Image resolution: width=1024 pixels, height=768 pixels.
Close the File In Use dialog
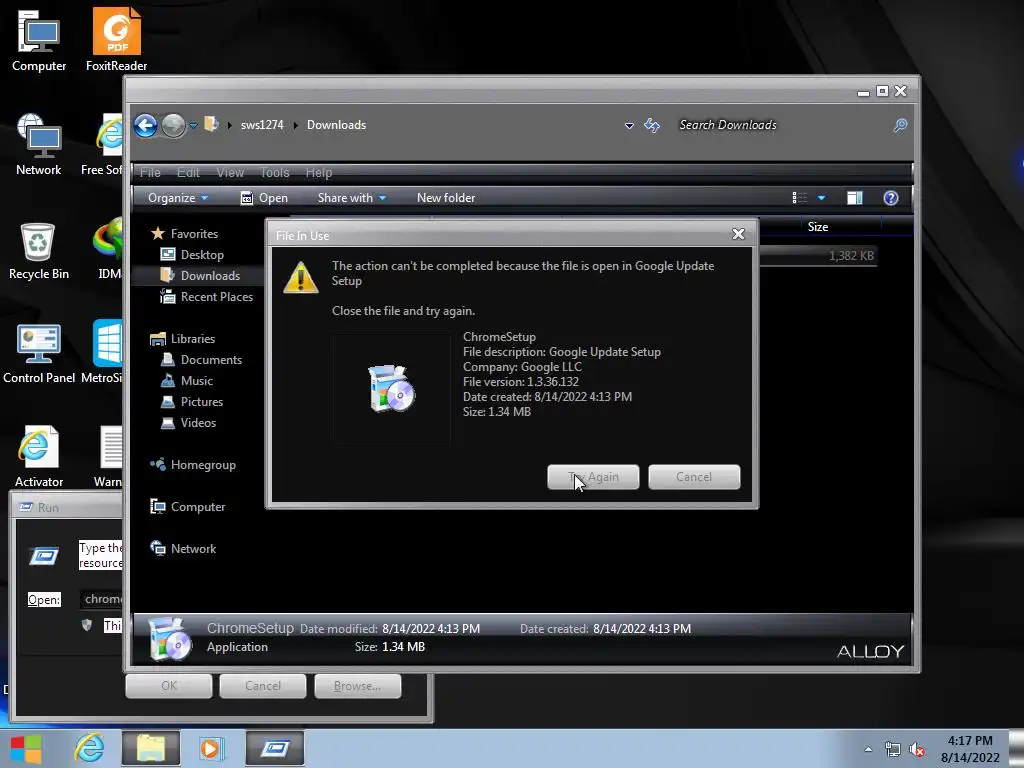click(738, 234)
